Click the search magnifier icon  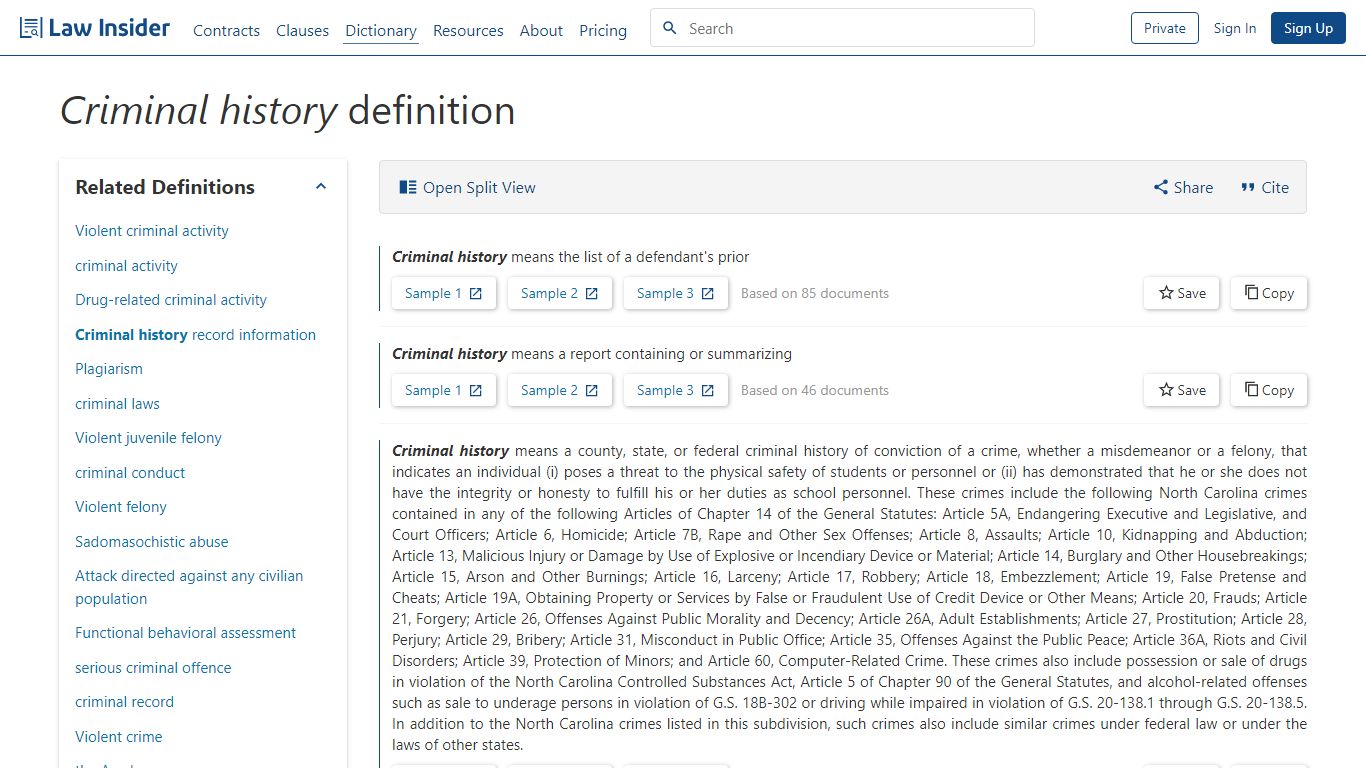670,28
